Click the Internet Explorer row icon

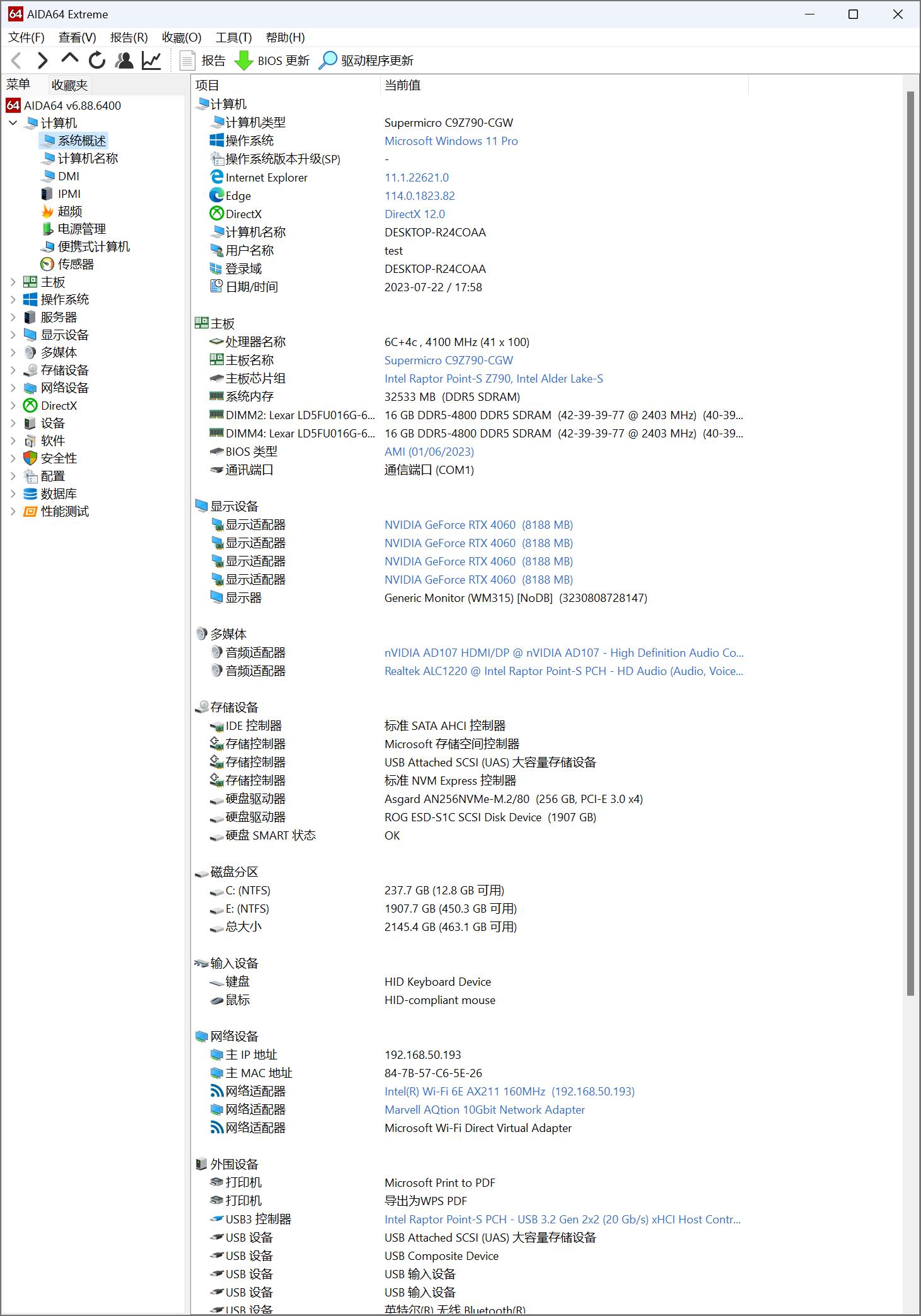(216, 177)
